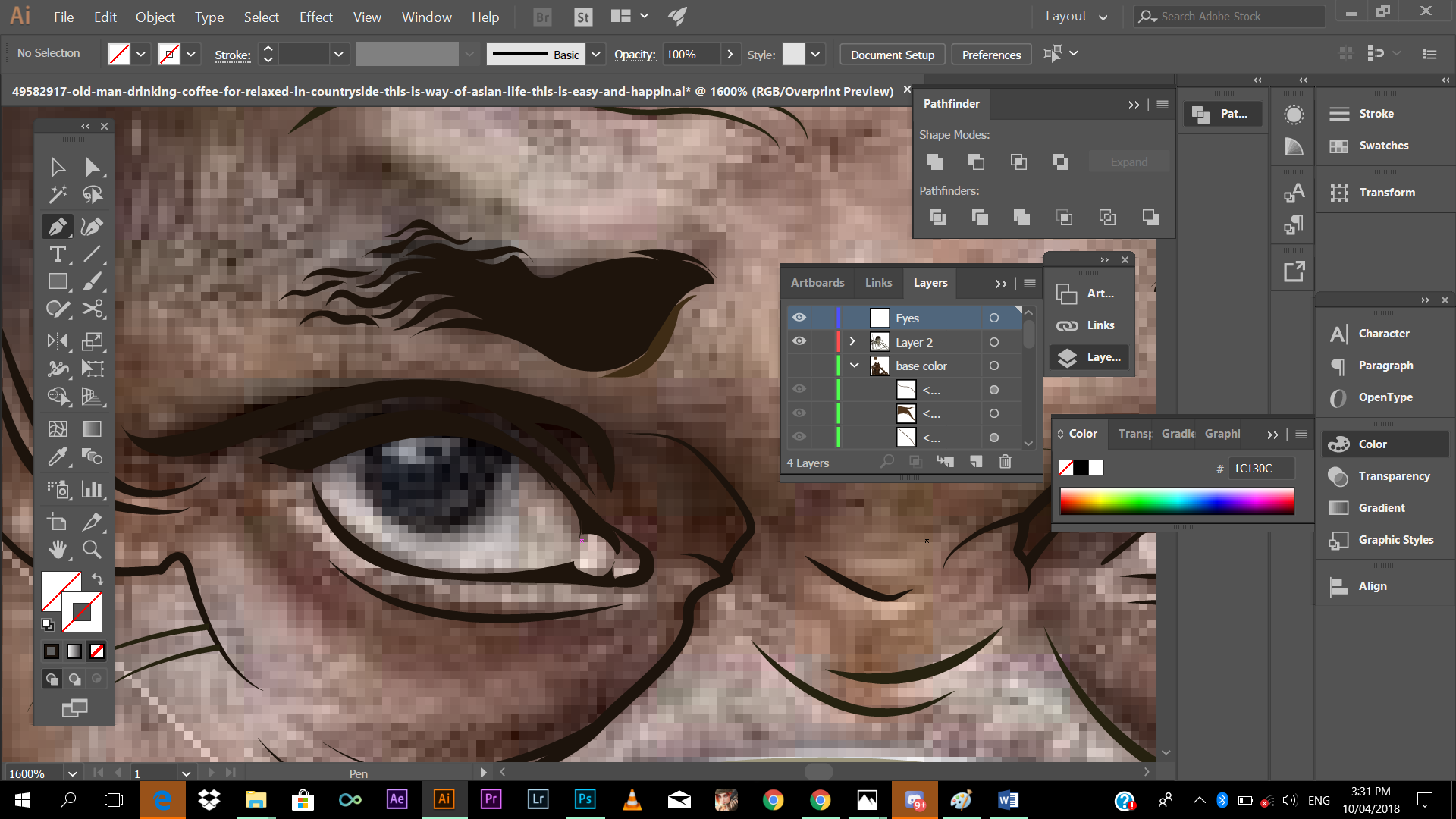The width and height of the screenshot is (1456, 819).
Task: Click the color spectrum bar
Action: tap(1177, 501)
